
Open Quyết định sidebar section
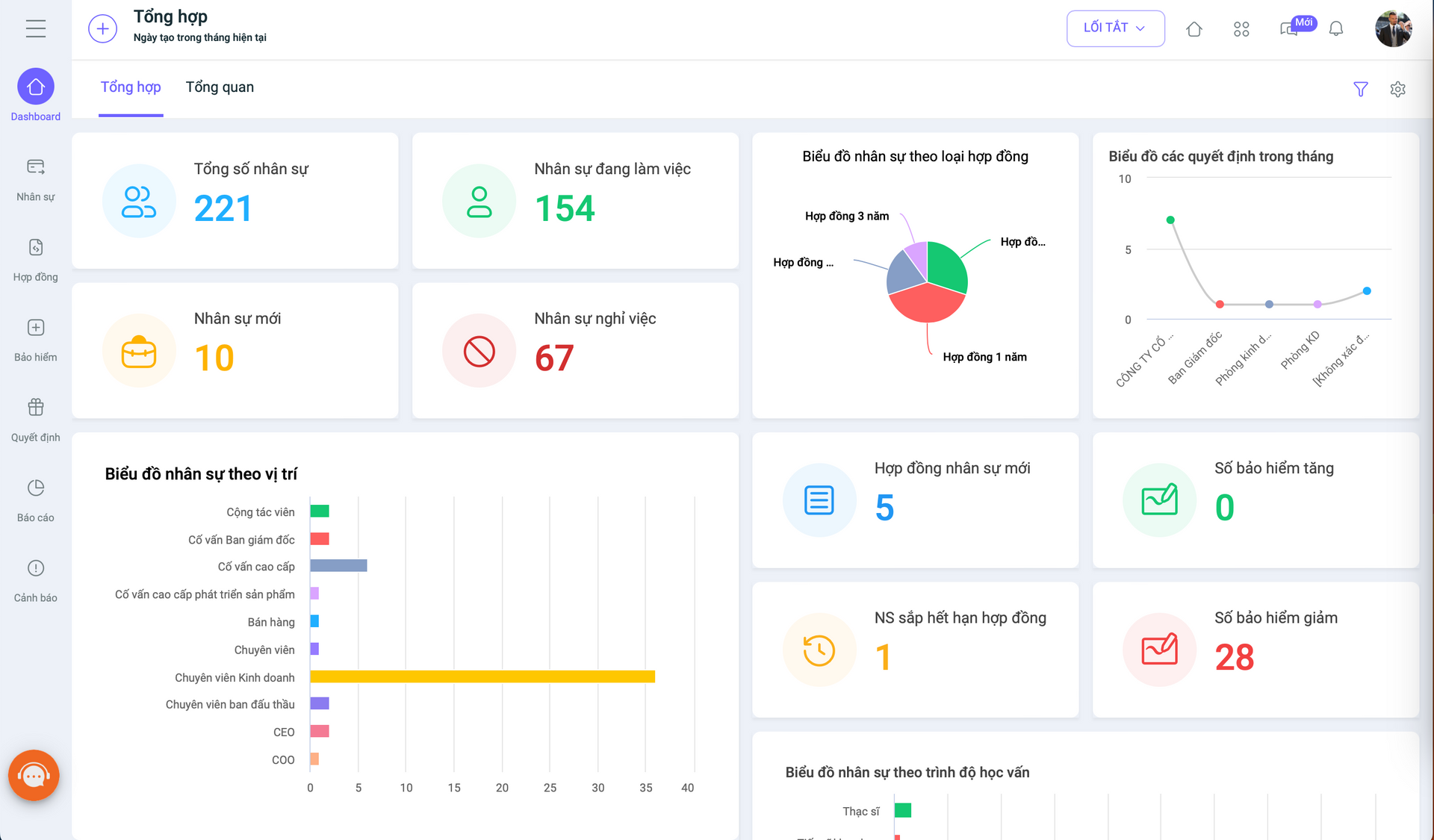(35, 420)
